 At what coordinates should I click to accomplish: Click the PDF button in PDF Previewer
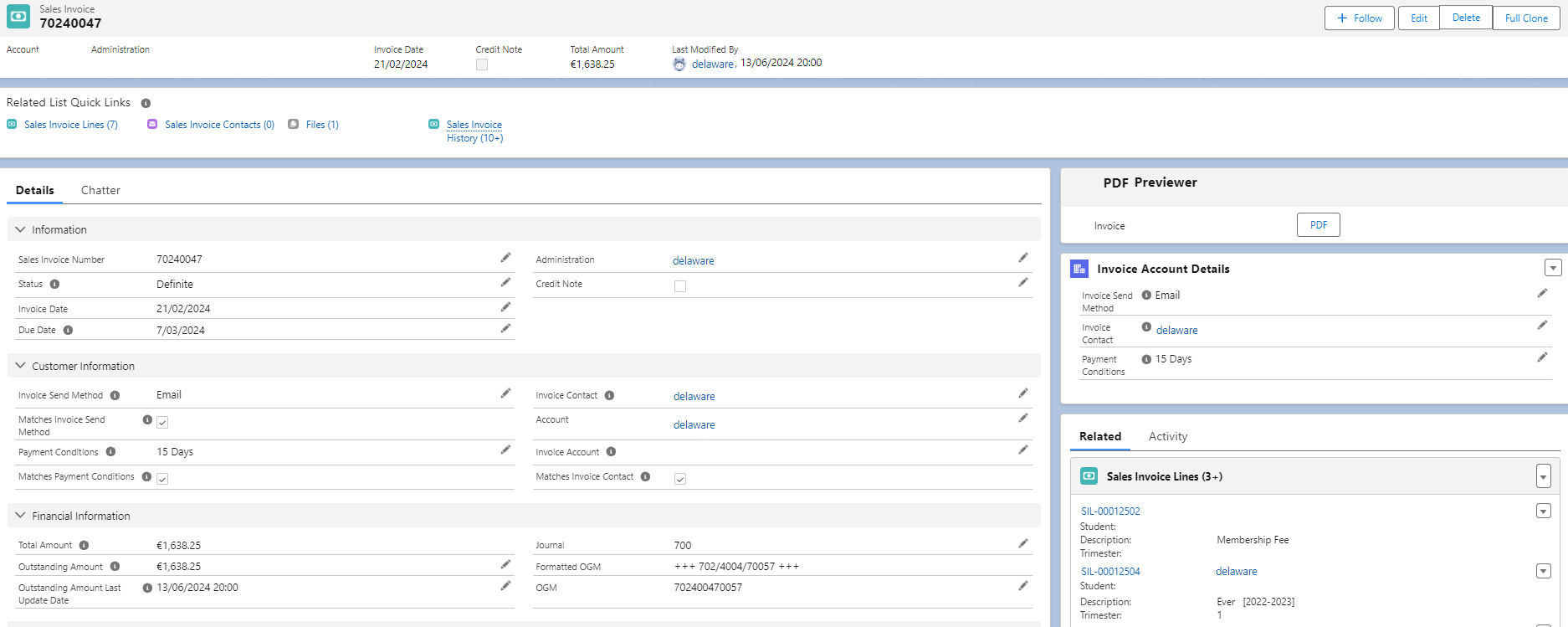pos(1318,225)
